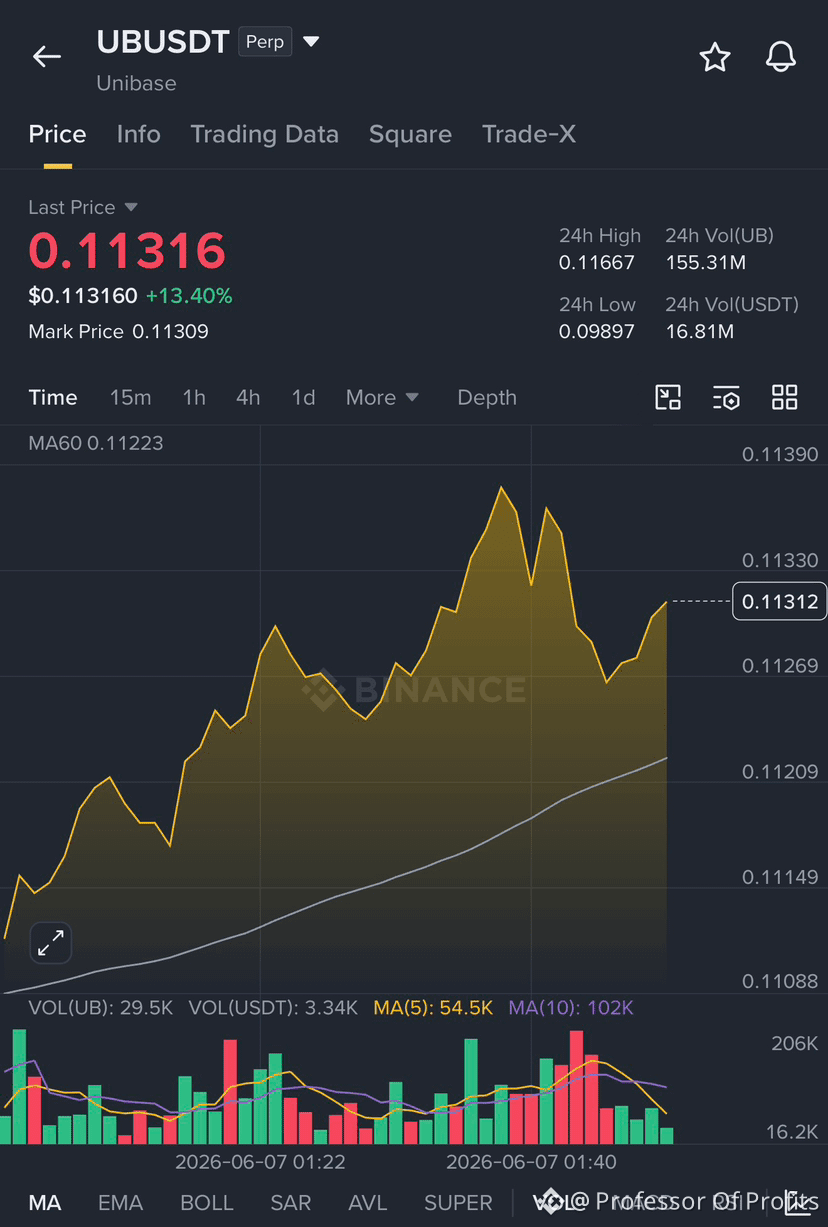Tap the Unibase subtitle text
This screenshot has height=1227, width=828.
tap(136, 83)
